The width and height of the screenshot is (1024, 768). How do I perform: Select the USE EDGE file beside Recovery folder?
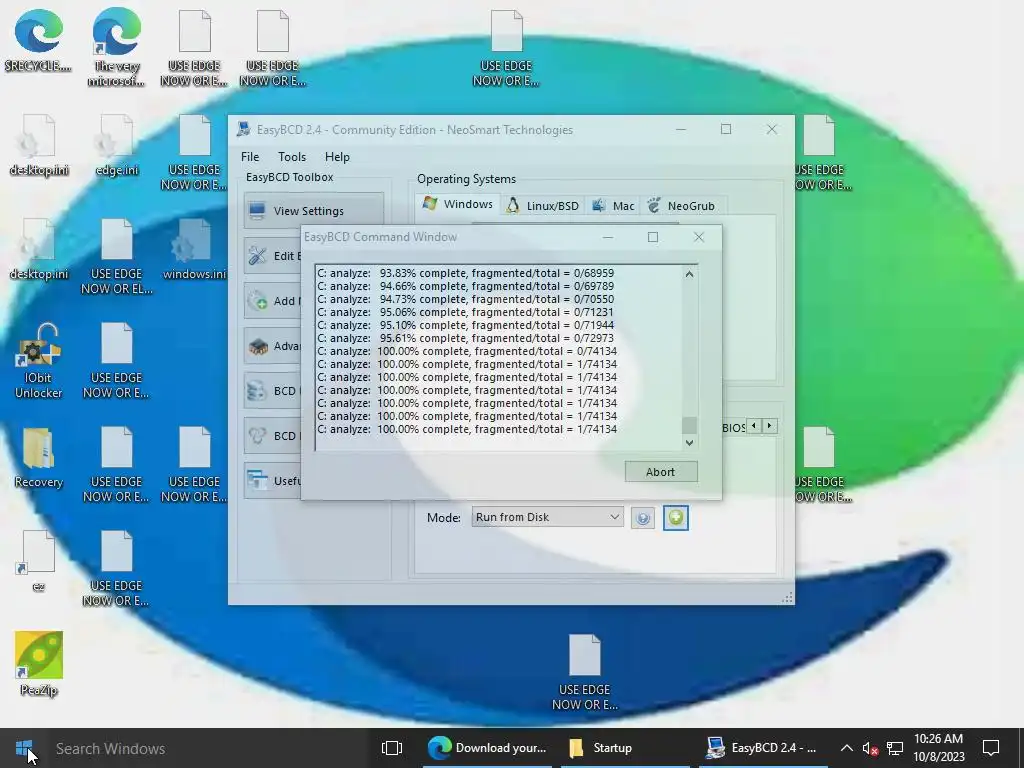[x=116, y=464]
